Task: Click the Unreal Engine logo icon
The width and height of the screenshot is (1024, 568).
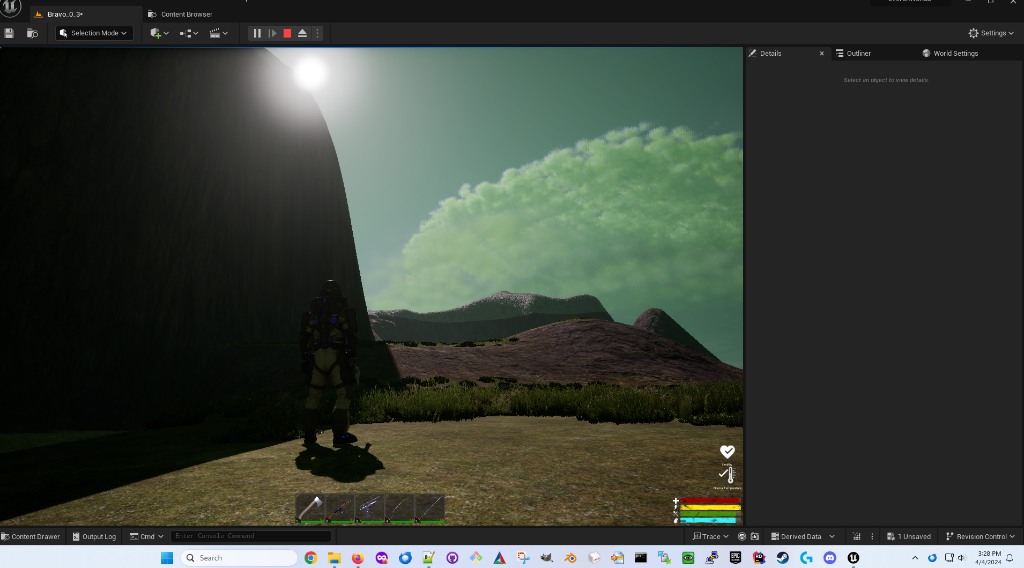Action: coord(10,8)
